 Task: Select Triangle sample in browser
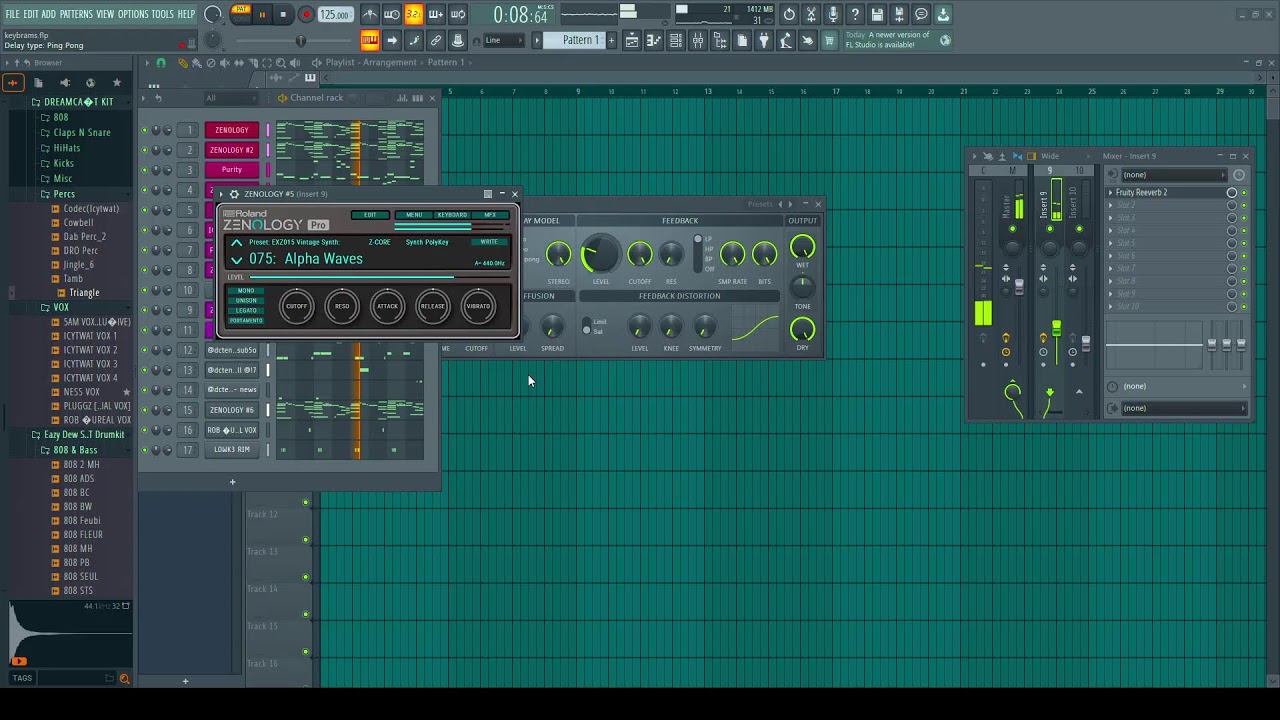point(84,293)
